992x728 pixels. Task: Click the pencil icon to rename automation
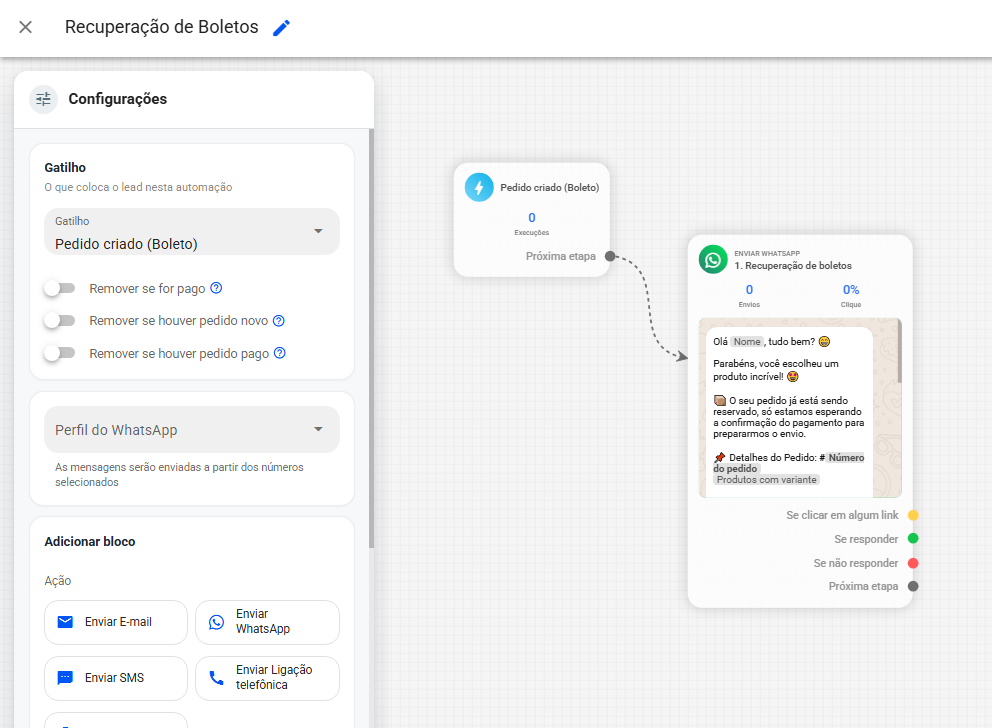281,28
